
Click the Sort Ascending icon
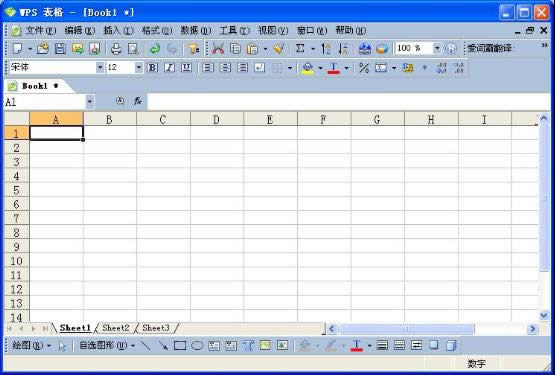point(326,49)
